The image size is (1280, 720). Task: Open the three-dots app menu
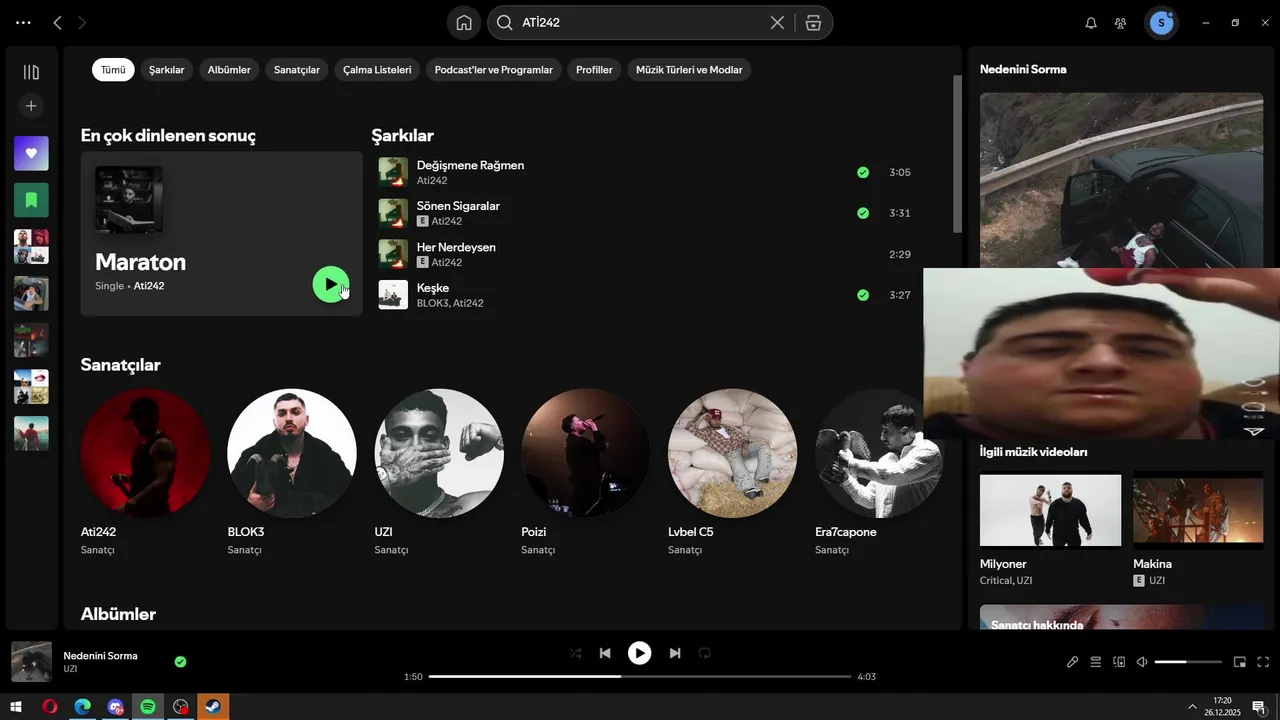point(23,22)
